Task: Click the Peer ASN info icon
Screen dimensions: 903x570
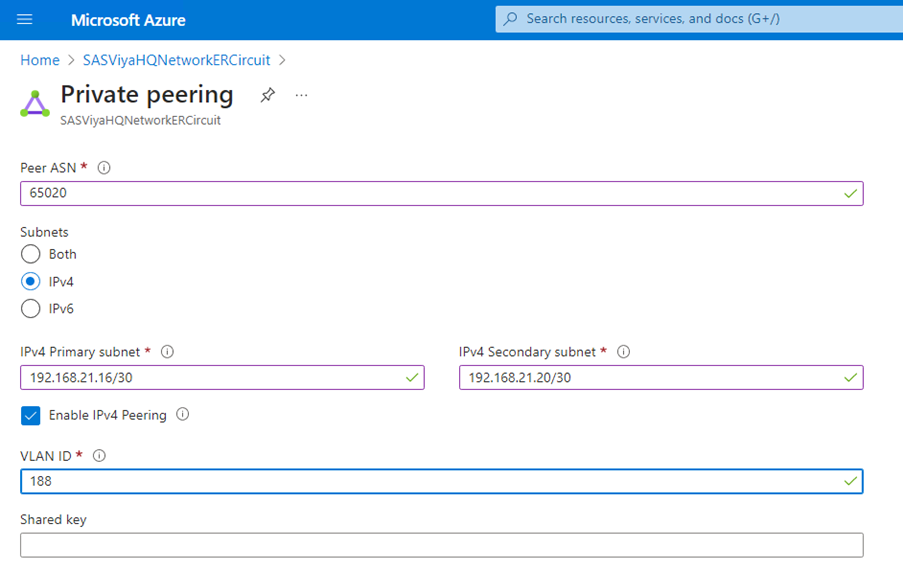Action: [x=104, y=168]
